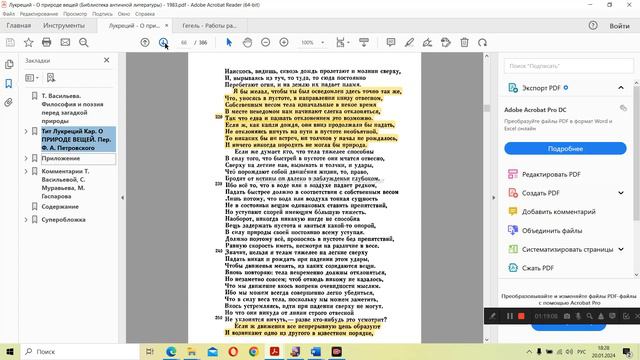Viewport: 640px width, 360px height.
Task: Open the attachments paperclip panel
Action: tap(9, 102)
